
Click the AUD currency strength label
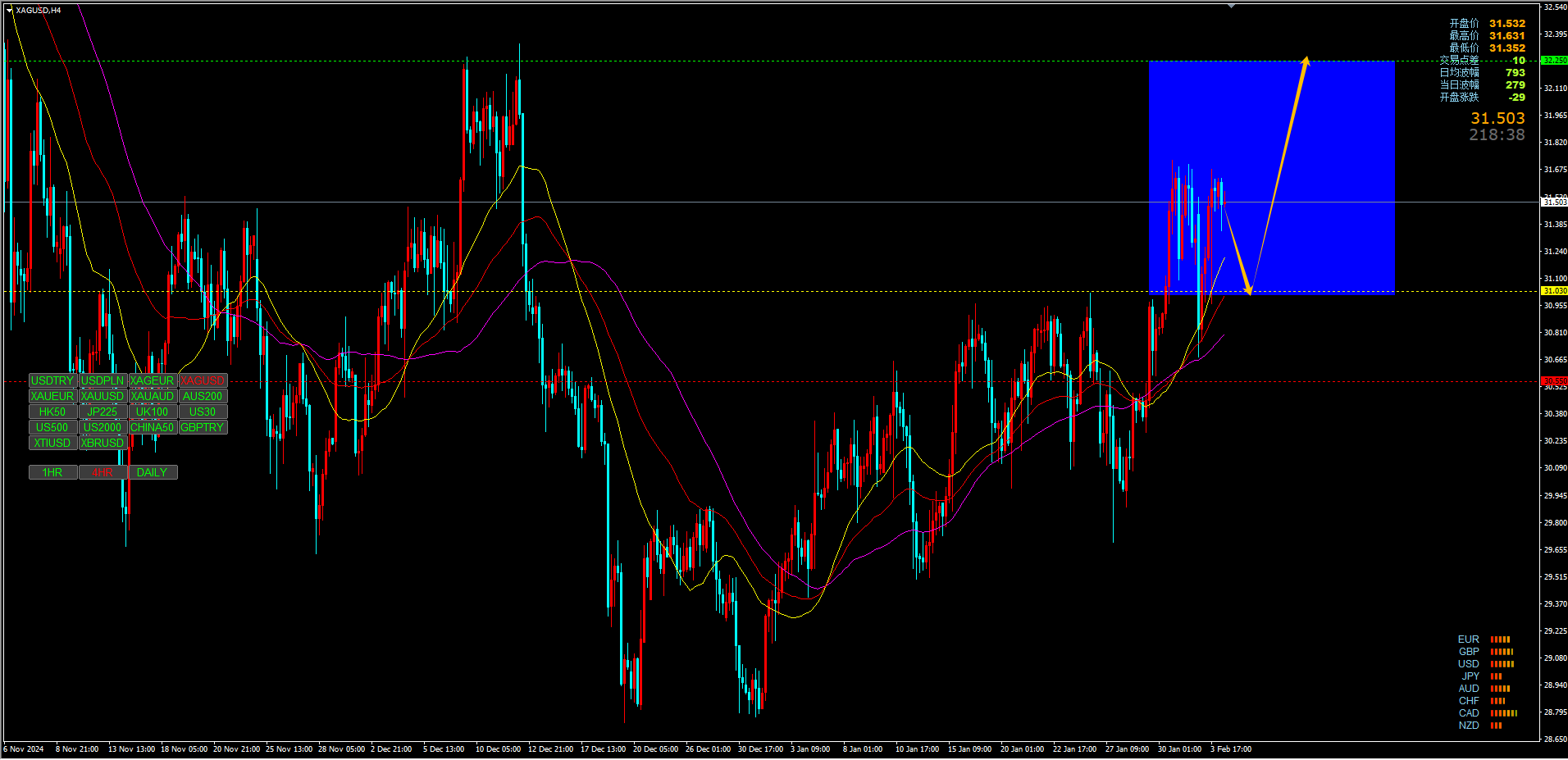click(x=1469, y=689)
